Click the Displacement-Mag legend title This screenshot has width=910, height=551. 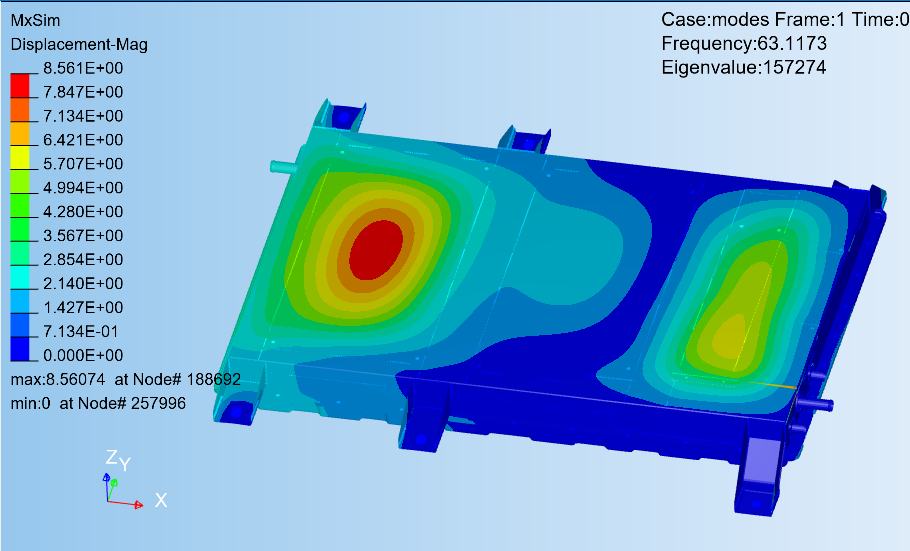[x=79, y=45]
